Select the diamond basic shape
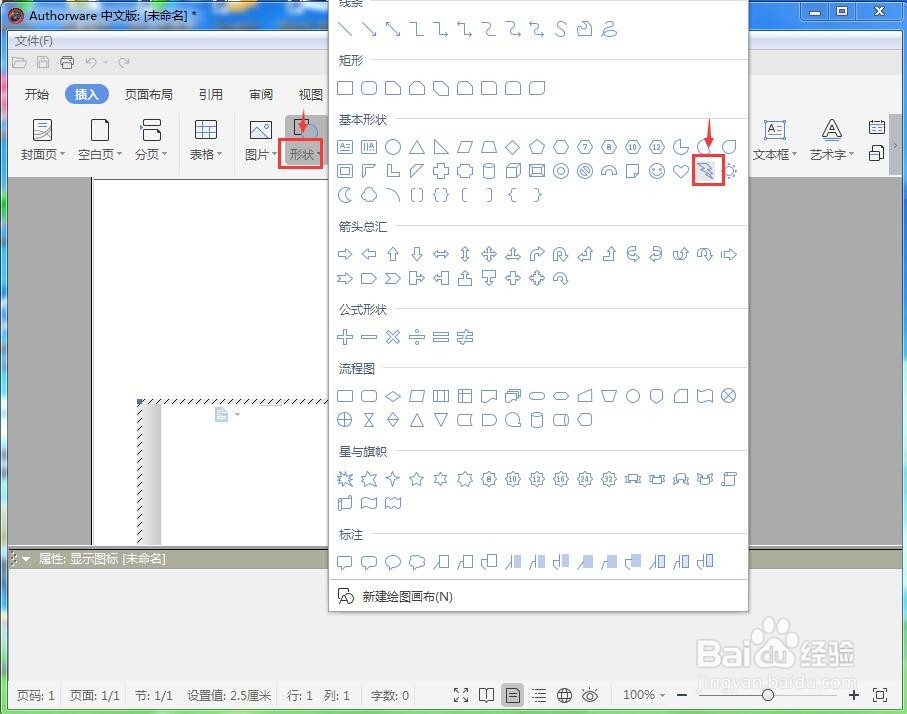The width and height of the screenshot is (907, 714). pos(513,147)
